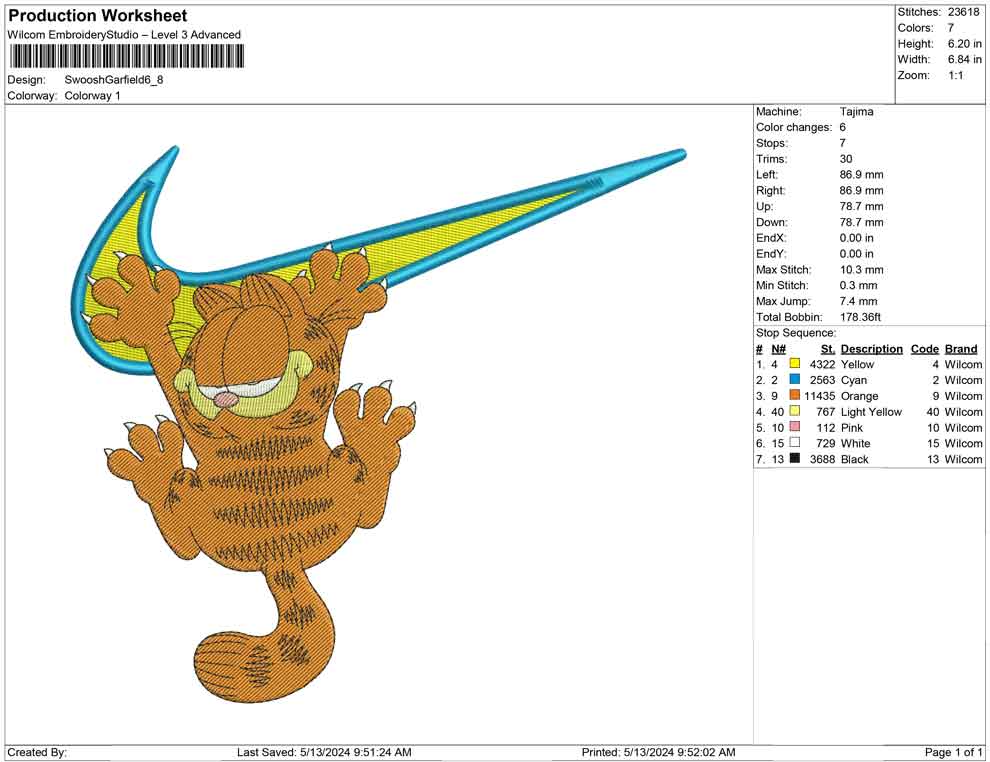The height and width of the screenshot is (762, 990).
Task: Click the Brand column header
Action: tap(961, 349)
